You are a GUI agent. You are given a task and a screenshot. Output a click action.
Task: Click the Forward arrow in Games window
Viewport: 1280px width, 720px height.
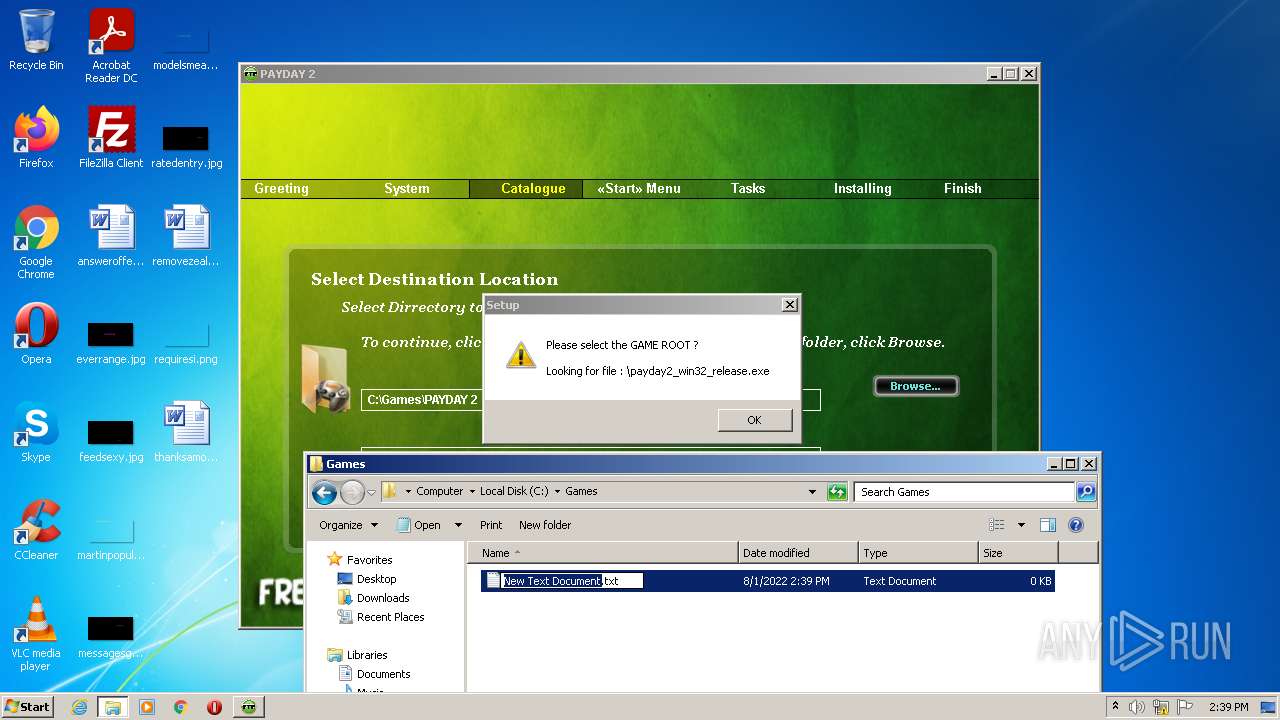coord(352,492)
